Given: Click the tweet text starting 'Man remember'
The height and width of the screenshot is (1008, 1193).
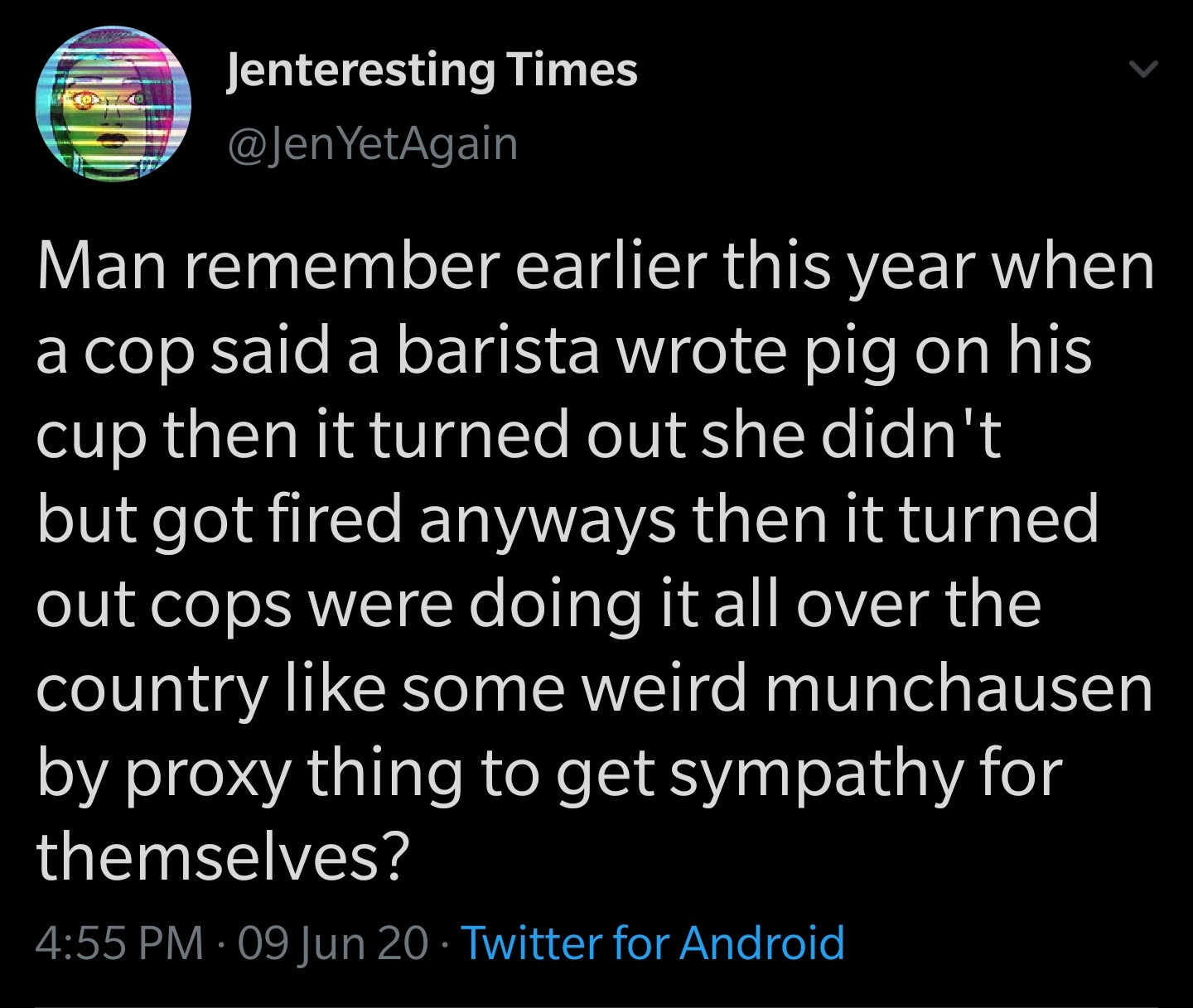Looking at the screenshot, I should (x=595, y=562).
